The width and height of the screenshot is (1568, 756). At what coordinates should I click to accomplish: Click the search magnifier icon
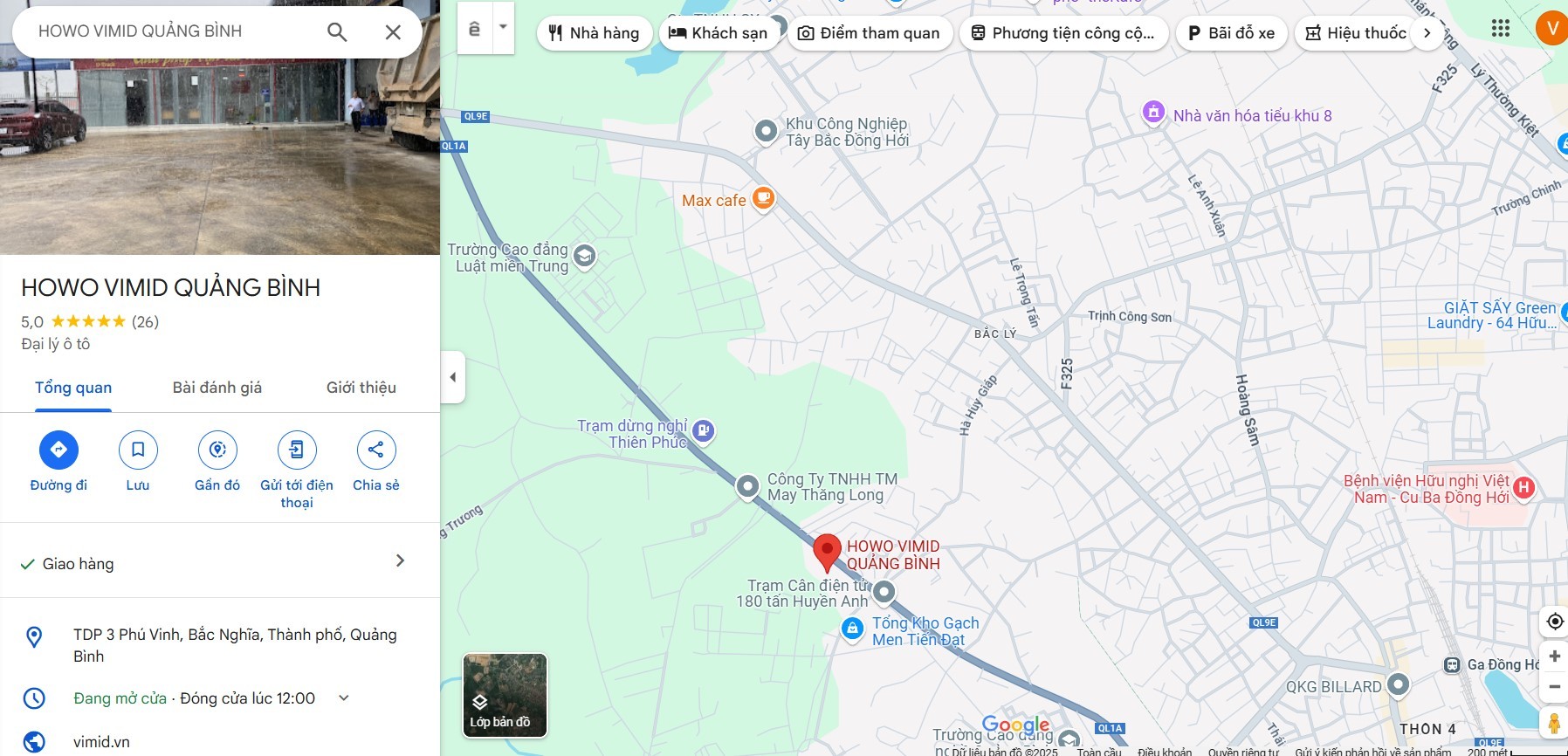tap(337, 32)
